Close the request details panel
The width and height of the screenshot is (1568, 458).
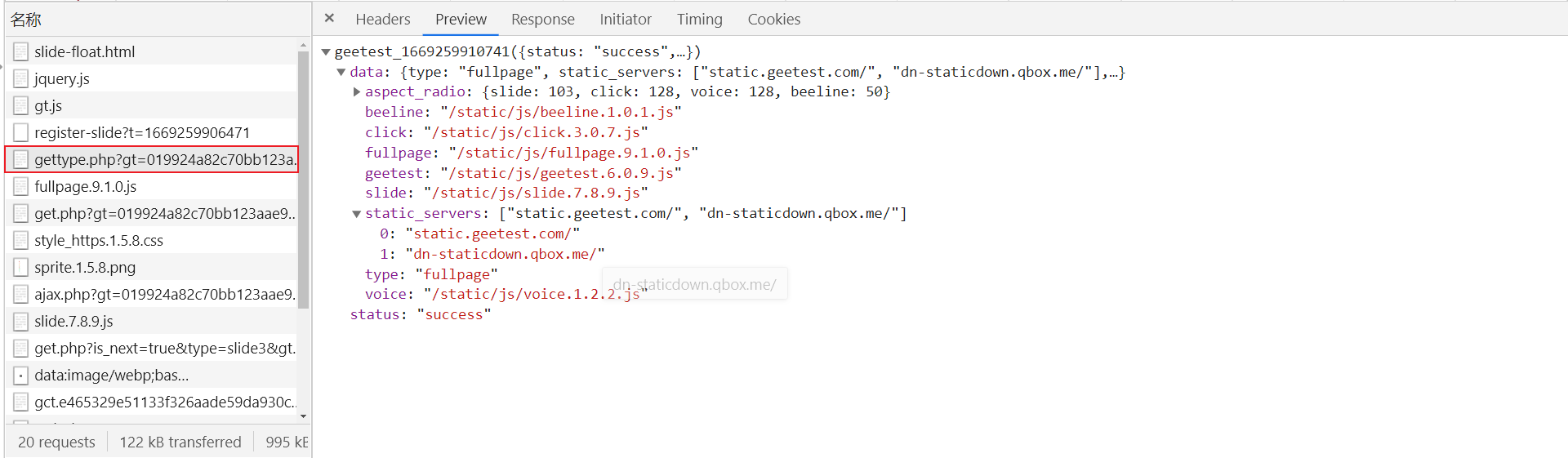pos(329,18)
